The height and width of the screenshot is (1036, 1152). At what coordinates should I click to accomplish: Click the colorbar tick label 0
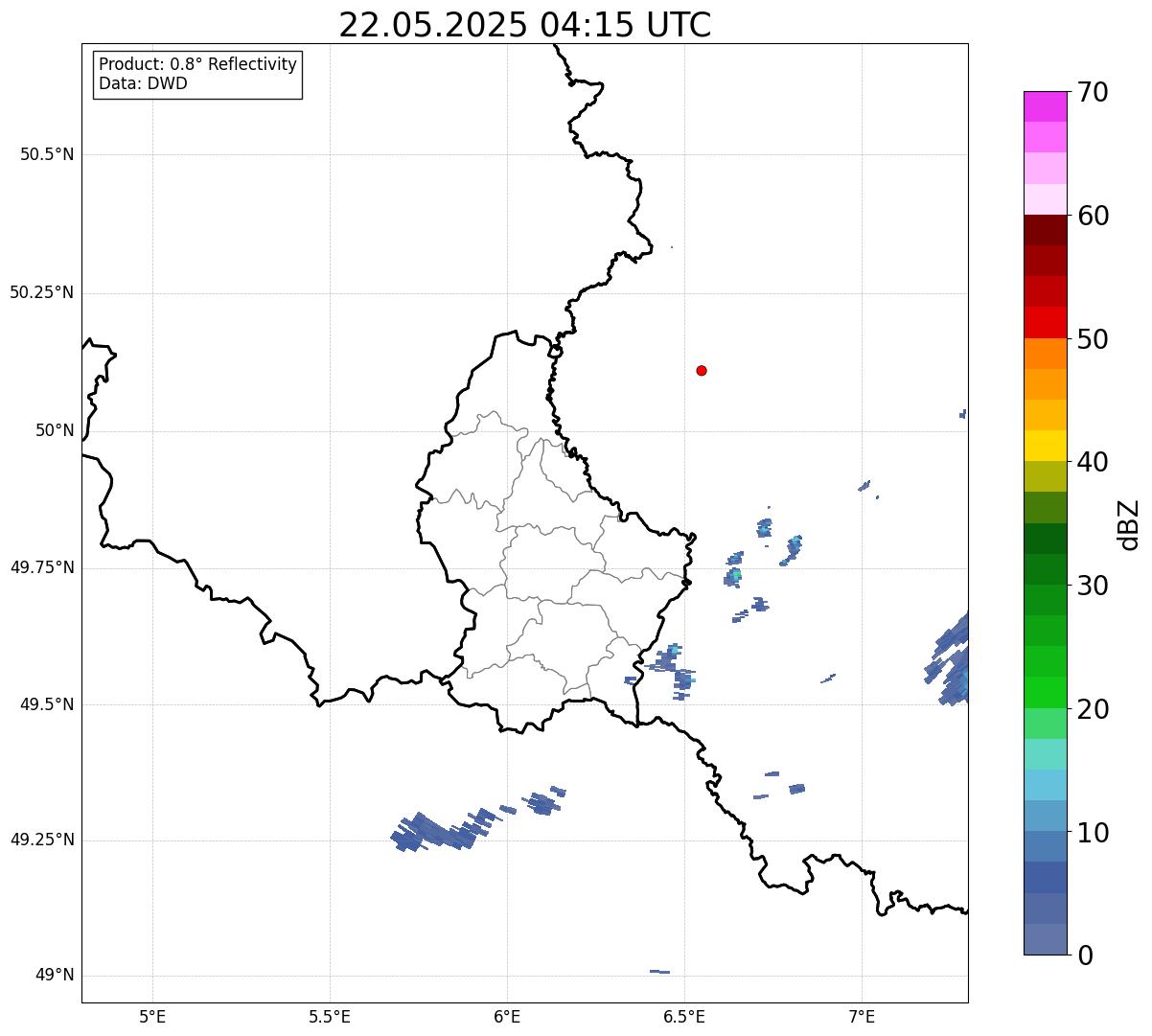click(x=1085, y=955)
